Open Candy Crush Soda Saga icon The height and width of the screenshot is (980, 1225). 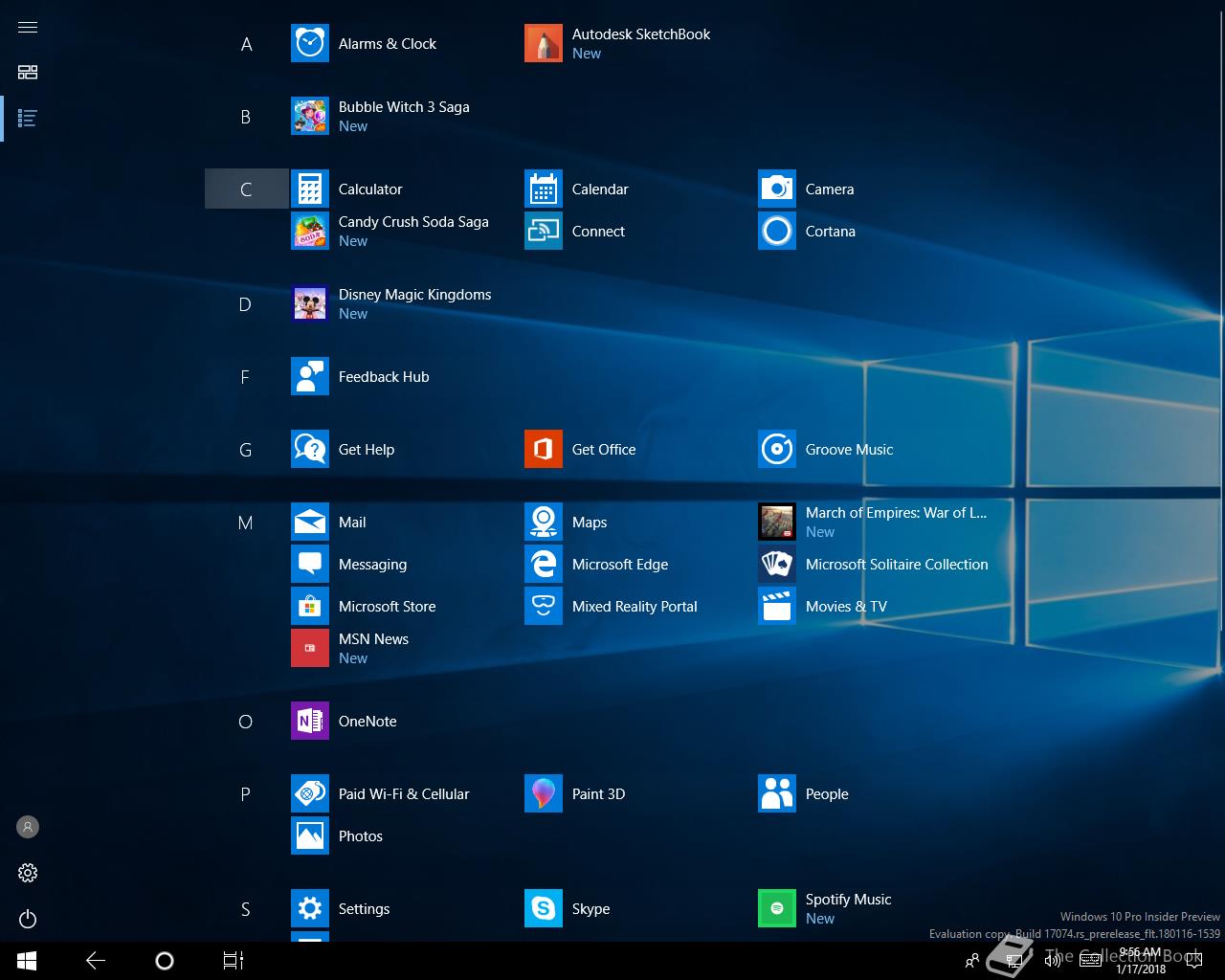pyautogui.click(x=310, y=232)
